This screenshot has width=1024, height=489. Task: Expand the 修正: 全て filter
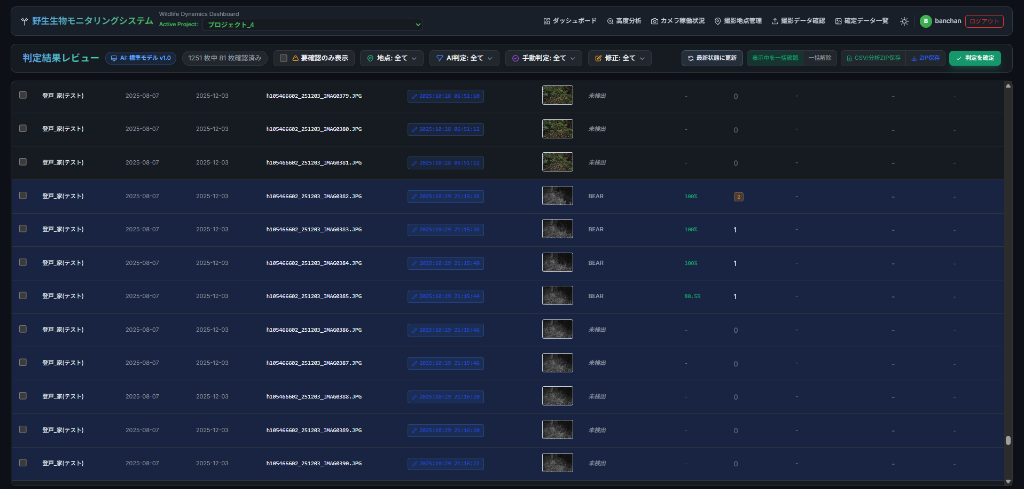click(620, 58)
